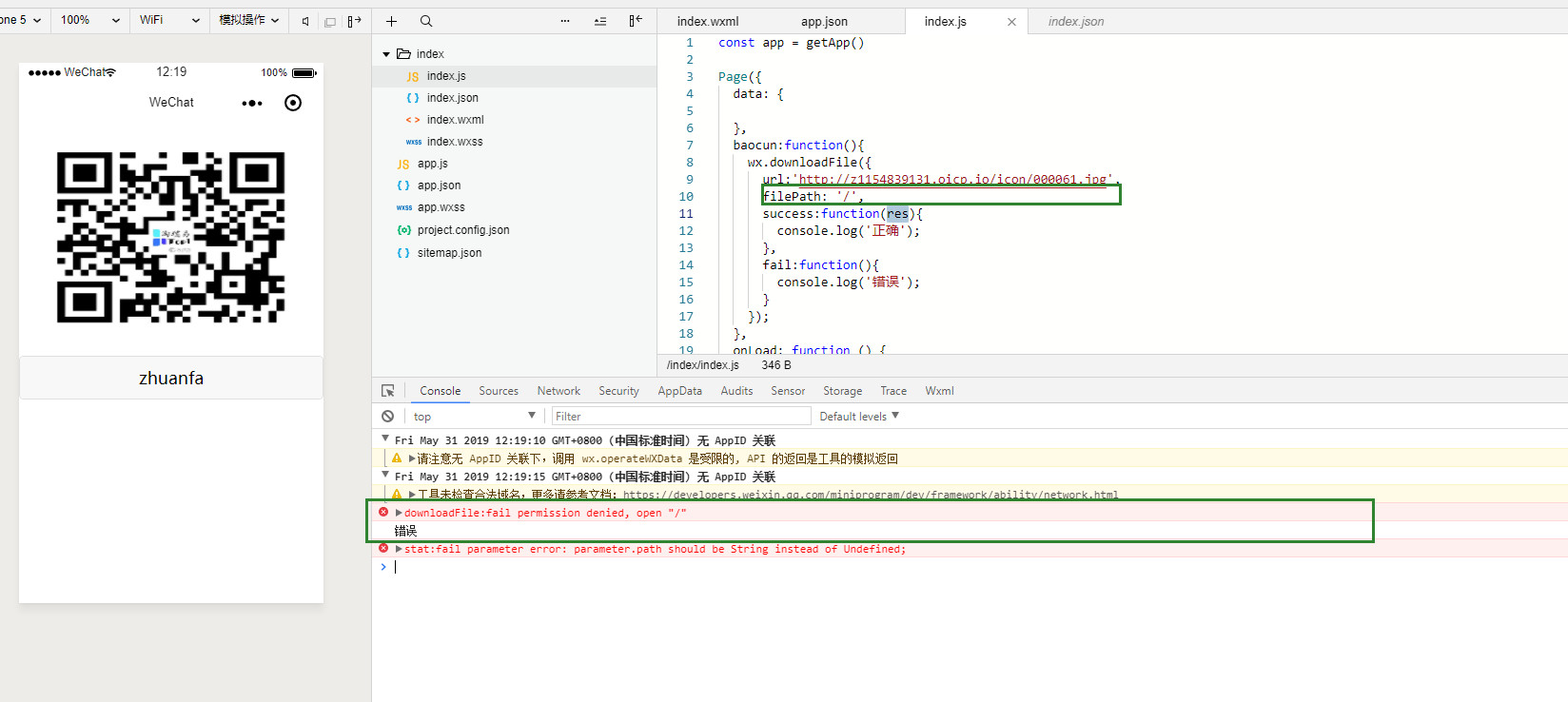The width and height of the screenshot is (1568, 702).
Task: Expand the stat:fail parameter error message
Action: pos(399,549)
